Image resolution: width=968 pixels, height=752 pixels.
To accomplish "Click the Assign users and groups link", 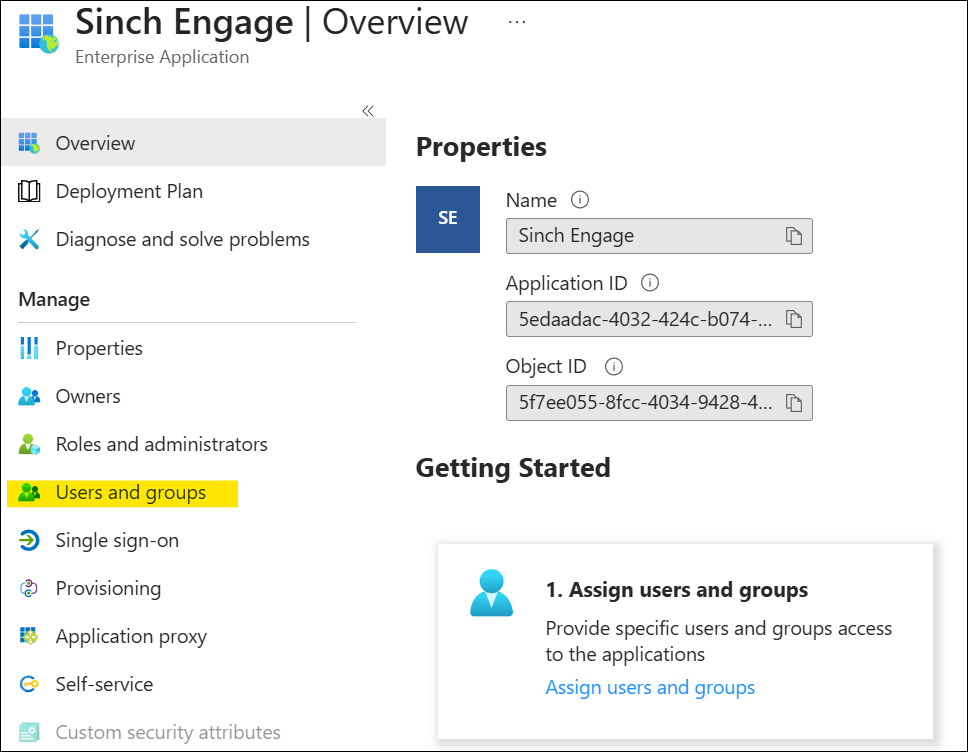I will pos(650,688).
